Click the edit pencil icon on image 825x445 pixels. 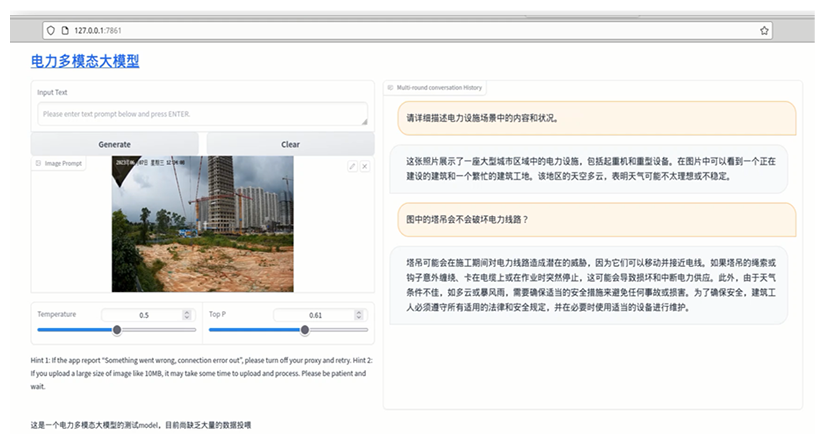(352, 165)
